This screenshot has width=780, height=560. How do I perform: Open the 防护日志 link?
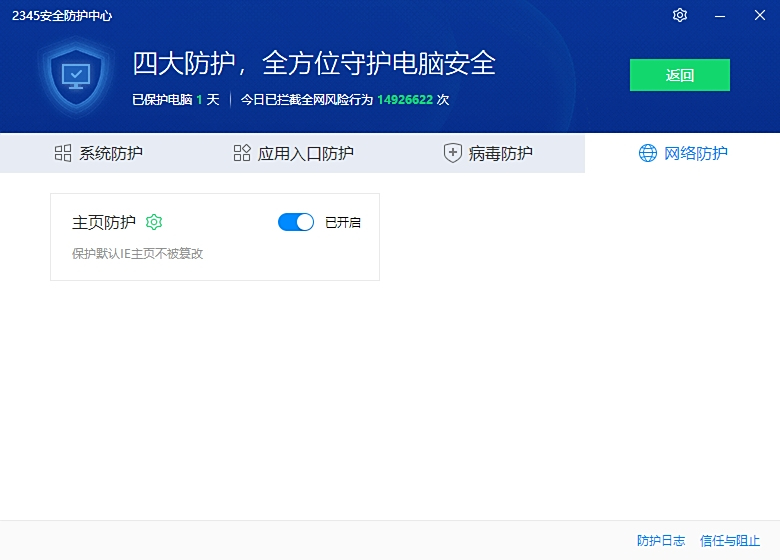coord(661,540)
